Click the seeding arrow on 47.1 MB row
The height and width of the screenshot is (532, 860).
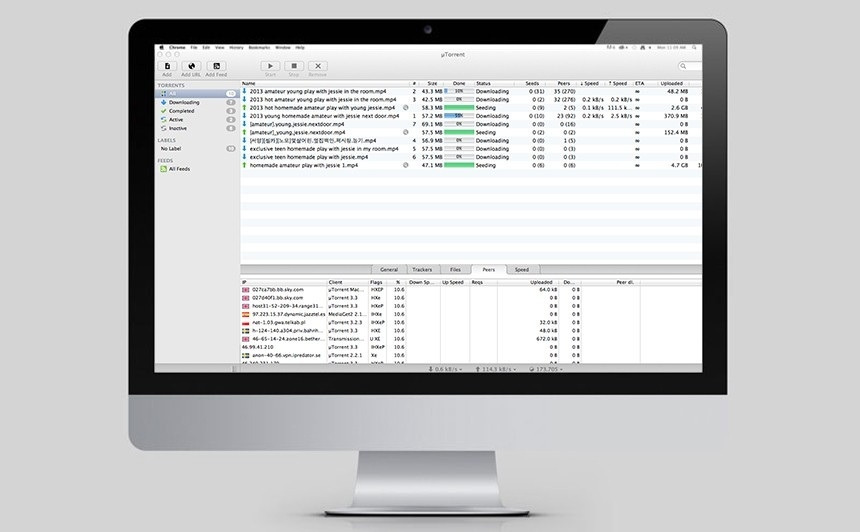pos(245,165)
